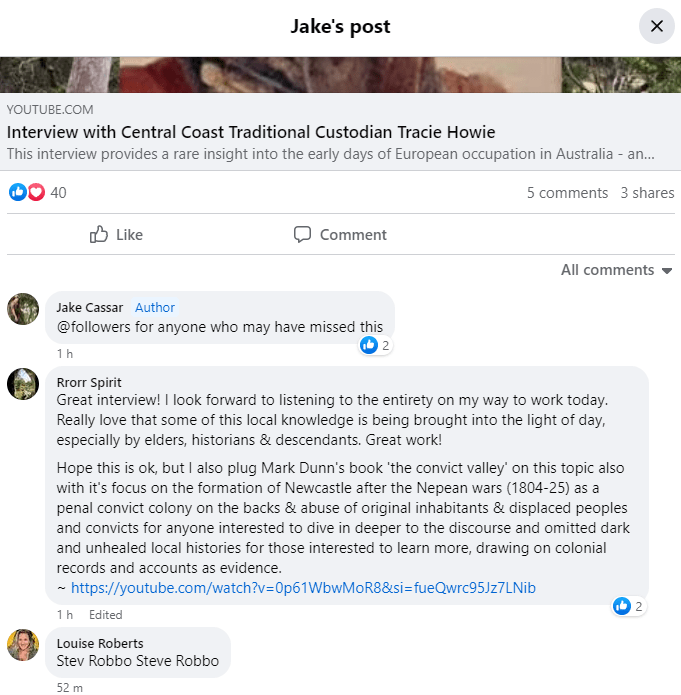Click the blue like reaction icon beside 40
This screenshot has width=681, height=695.
coord(17,192)
